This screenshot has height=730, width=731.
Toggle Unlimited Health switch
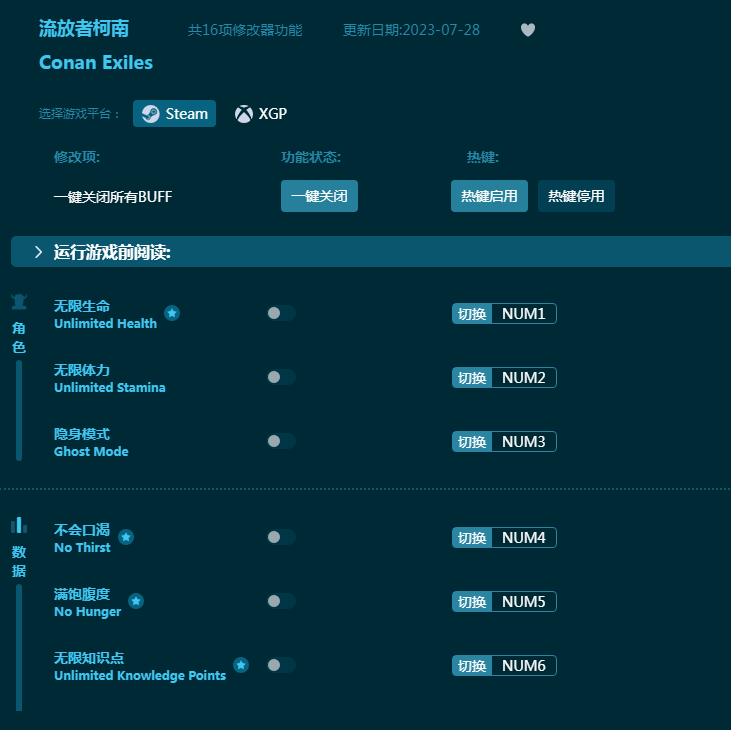(x=281, y=313)
